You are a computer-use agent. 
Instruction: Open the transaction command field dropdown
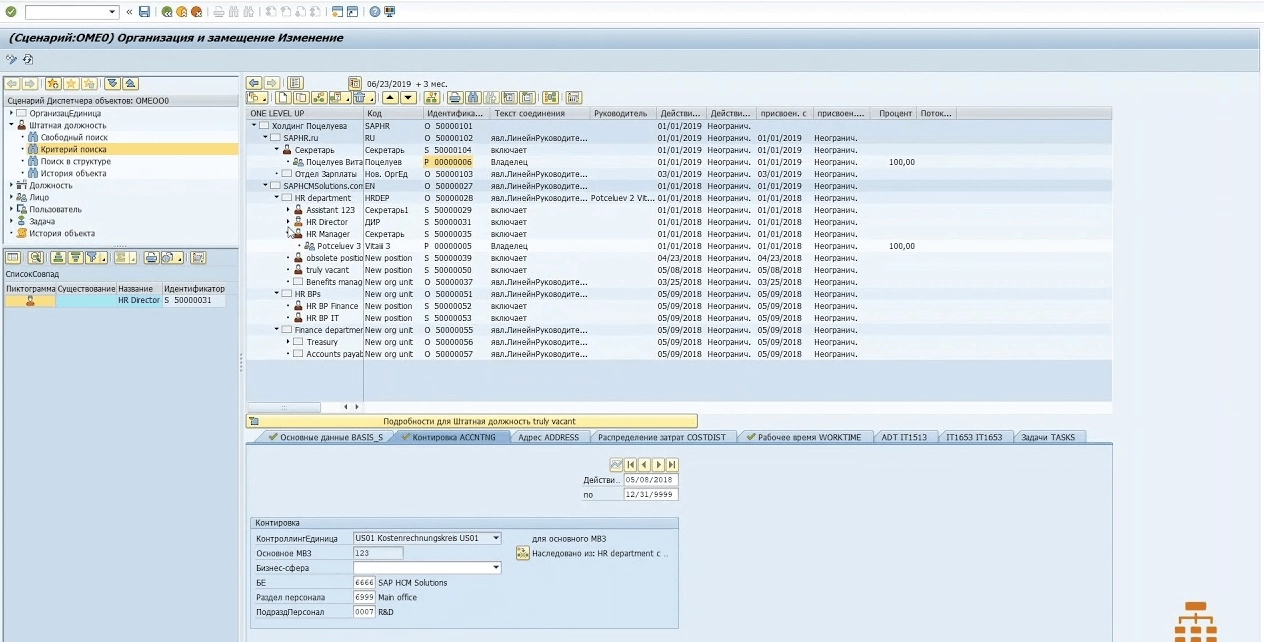click(112, 12)
